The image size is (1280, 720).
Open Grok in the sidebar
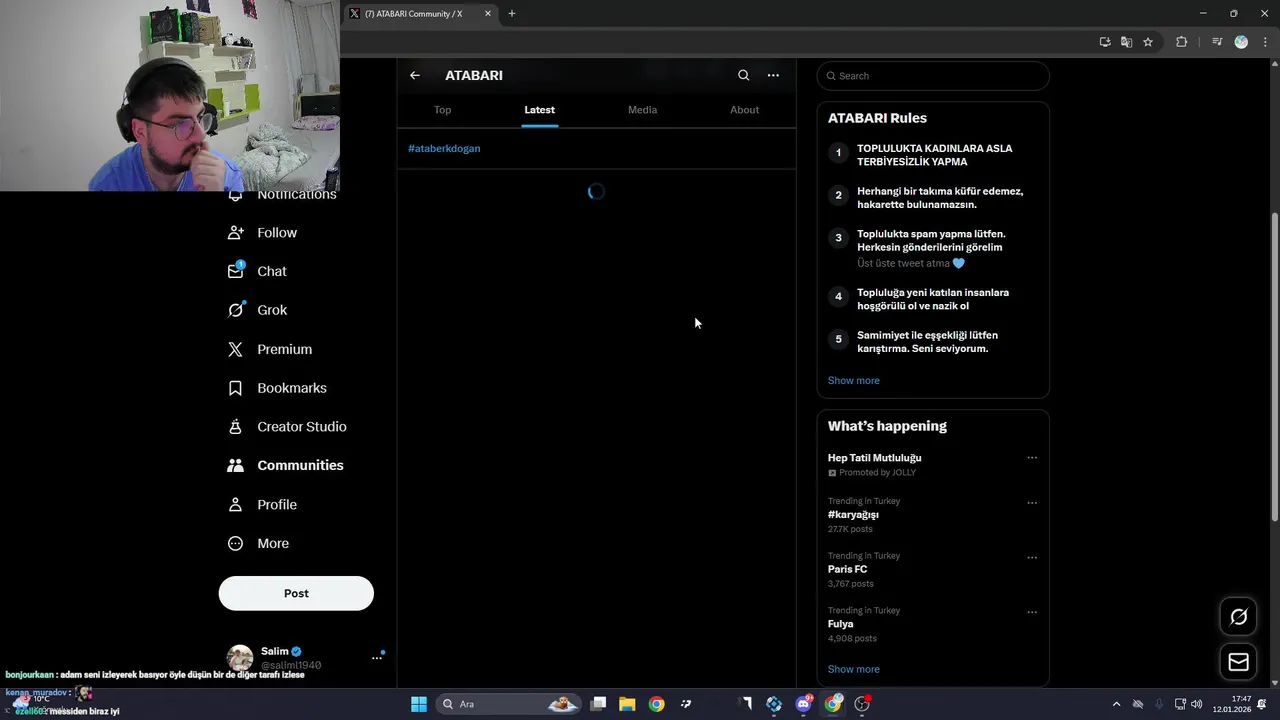coord(258,310)
